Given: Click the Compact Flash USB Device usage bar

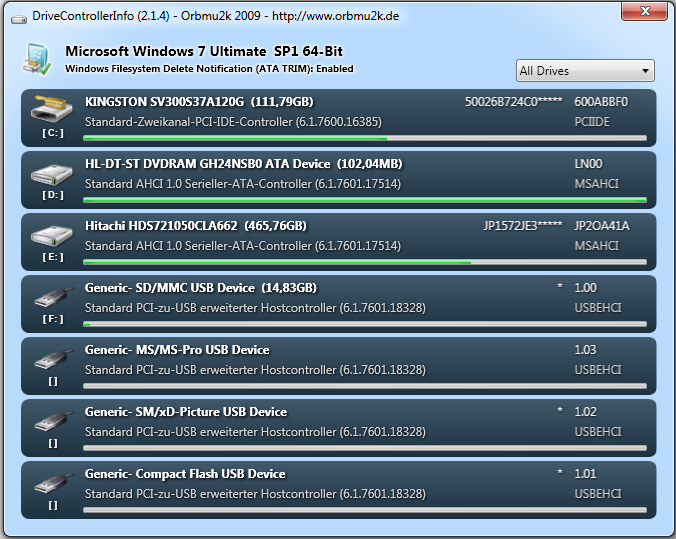Looking at the screenshot, I should 365,510.
